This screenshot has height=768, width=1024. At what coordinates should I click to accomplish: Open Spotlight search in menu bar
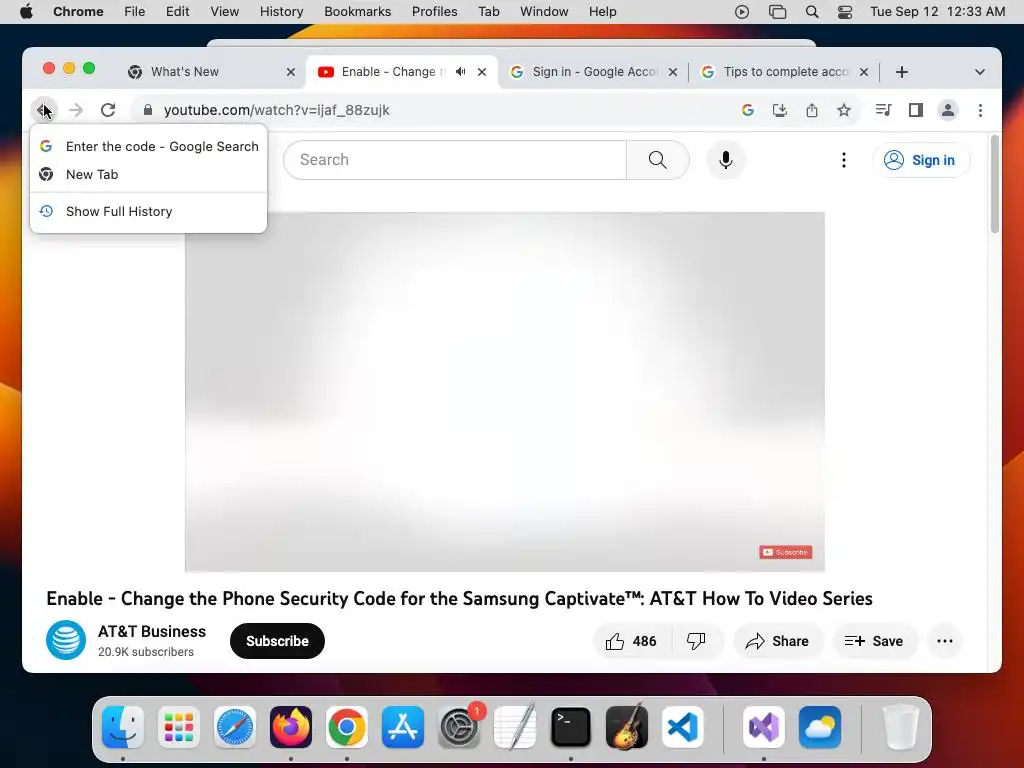point(812,12)
